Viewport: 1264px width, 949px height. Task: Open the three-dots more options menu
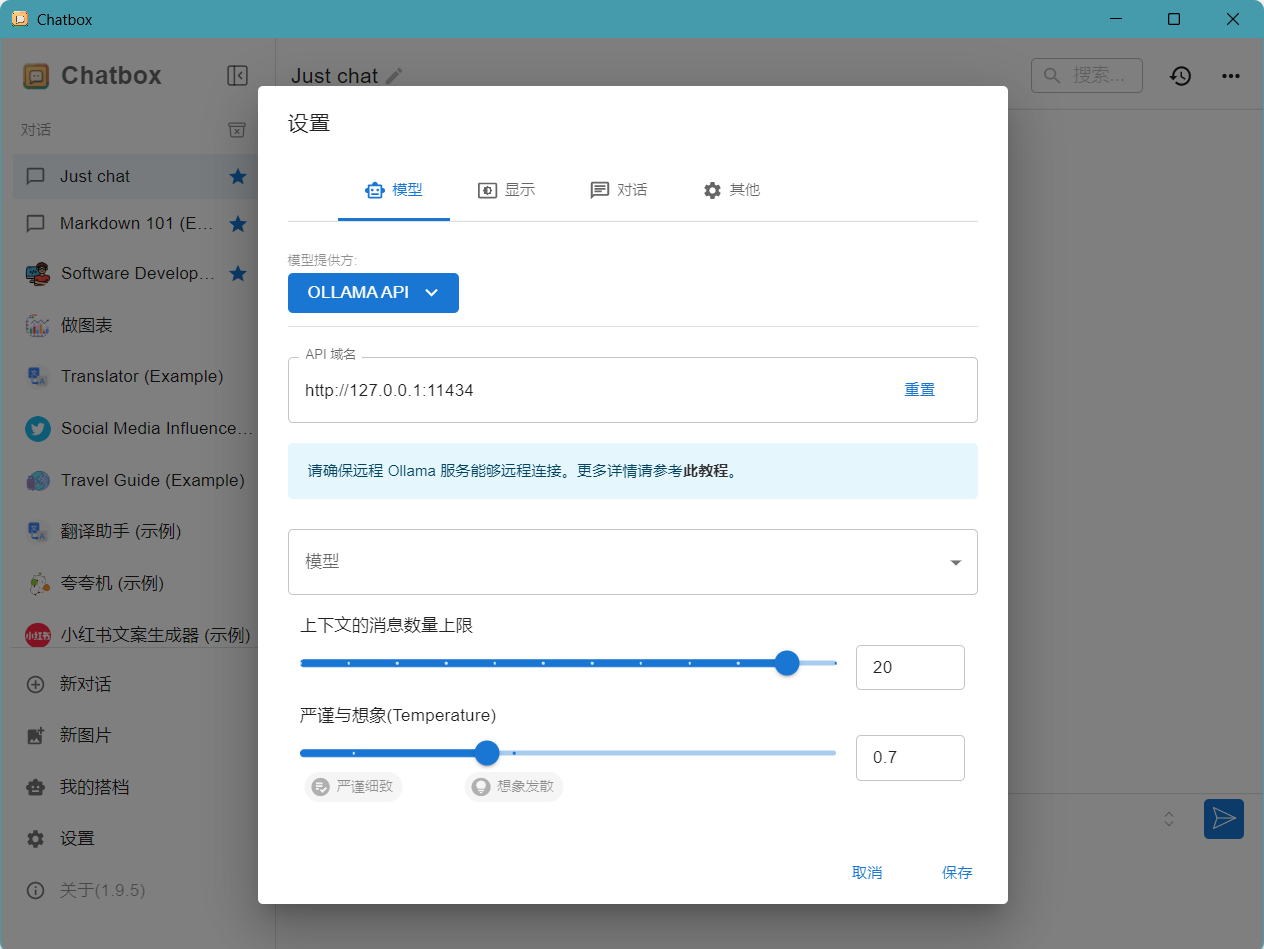click(x=1231, y=76)
